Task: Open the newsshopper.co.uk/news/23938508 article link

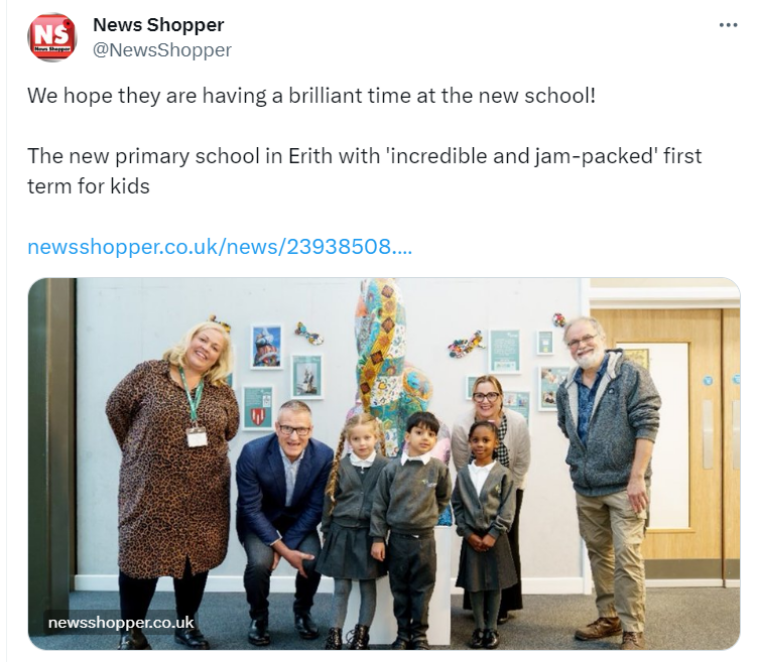Action: (220, 247)
